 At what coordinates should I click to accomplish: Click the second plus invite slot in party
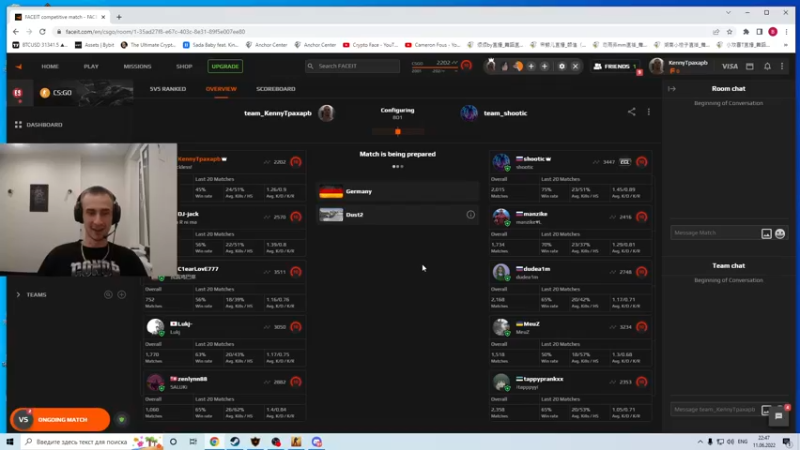(544, 66)
